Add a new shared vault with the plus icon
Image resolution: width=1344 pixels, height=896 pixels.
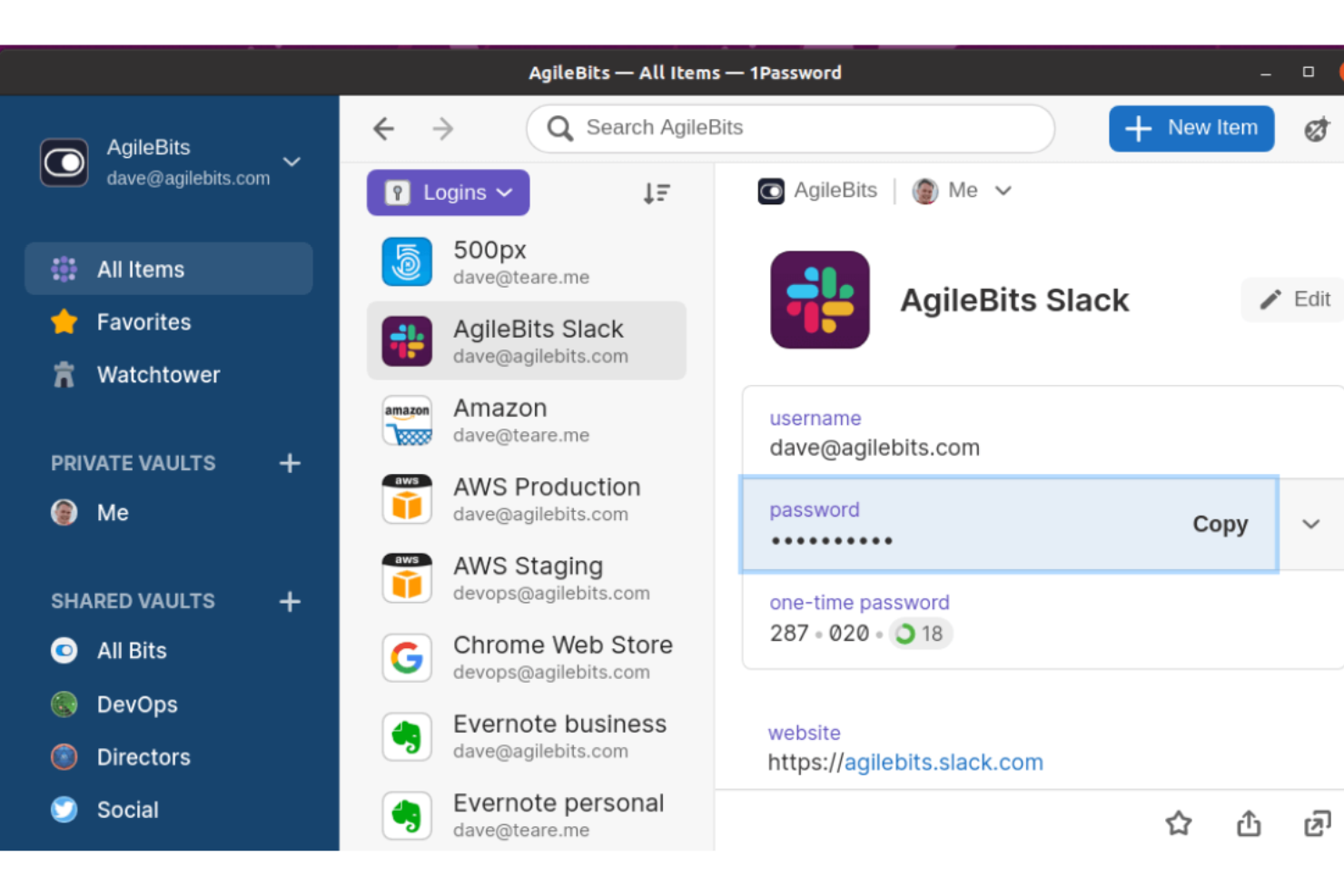tap(289, 601)
